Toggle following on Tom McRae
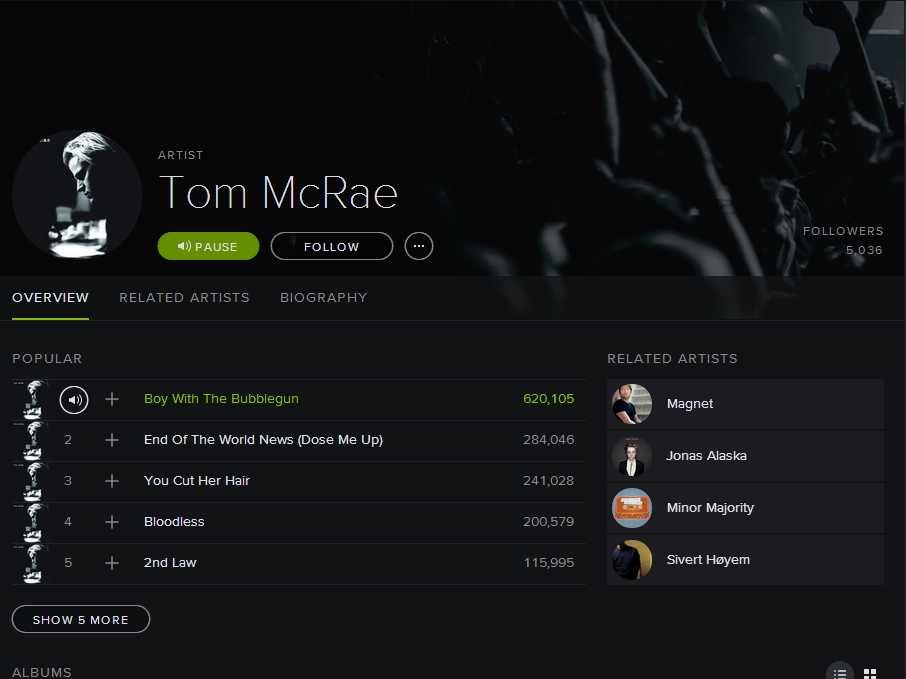Image resolution: width=906 pixels, height=679 pixels. (x=331, y=246)
